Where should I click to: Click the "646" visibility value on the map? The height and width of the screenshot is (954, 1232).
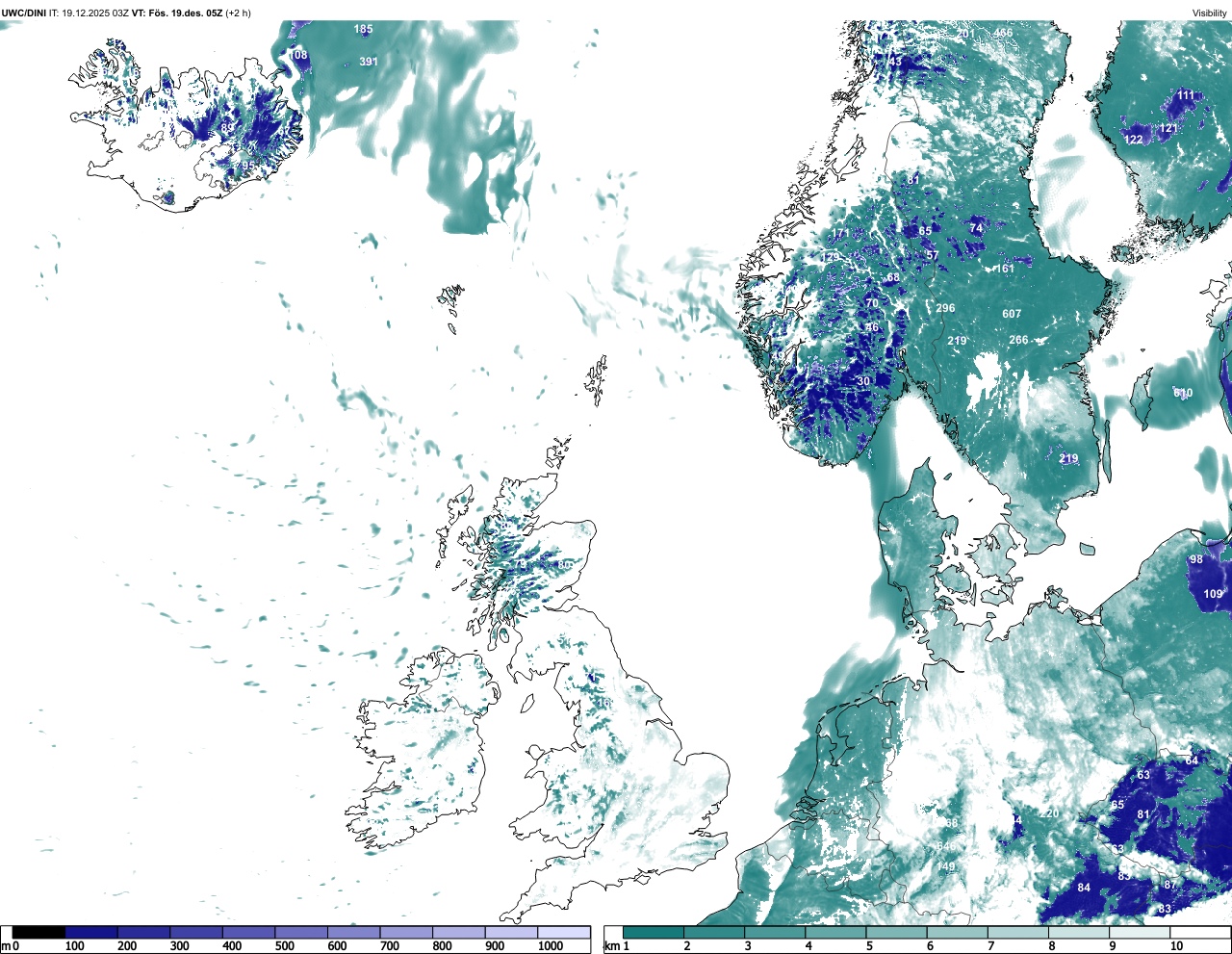click(x=947, y=845)
